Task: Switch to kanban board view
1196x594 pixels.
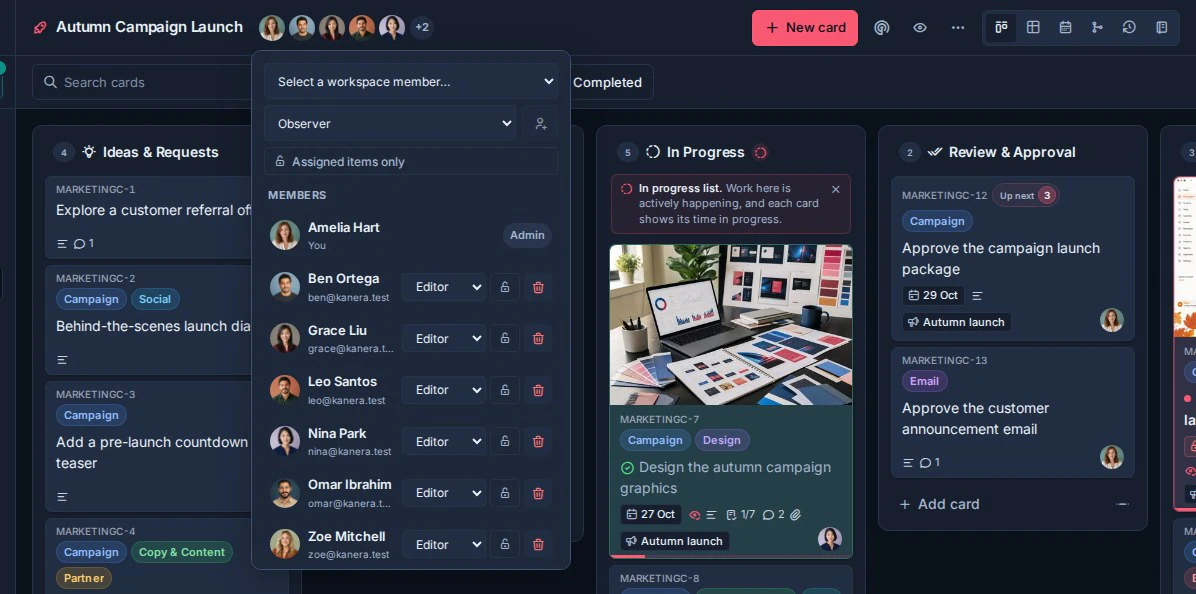Action: [1001, 27]
